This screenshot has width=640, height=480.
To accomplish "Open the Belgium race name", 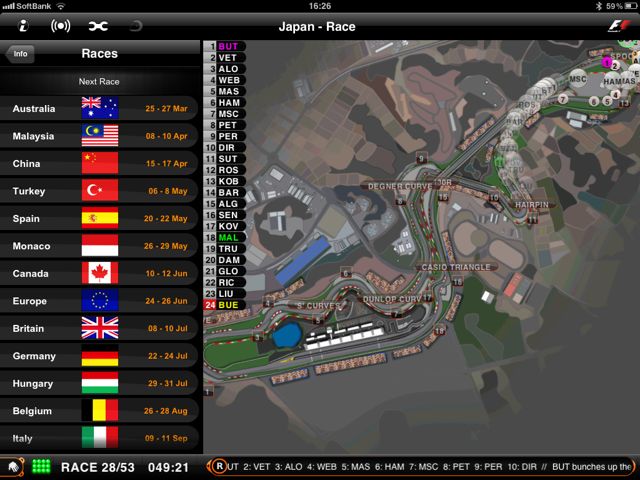I will [32, 411].
